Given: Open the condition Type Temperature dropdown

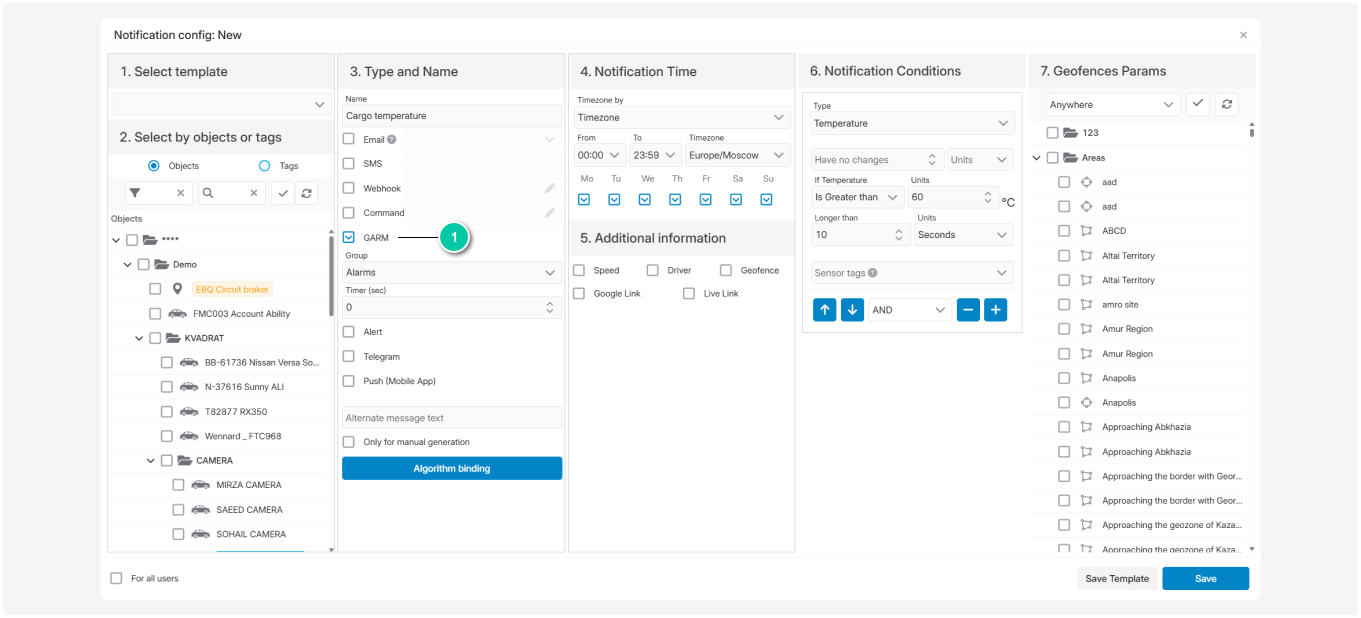Looking at the screenshot, I should click(912, 123).
